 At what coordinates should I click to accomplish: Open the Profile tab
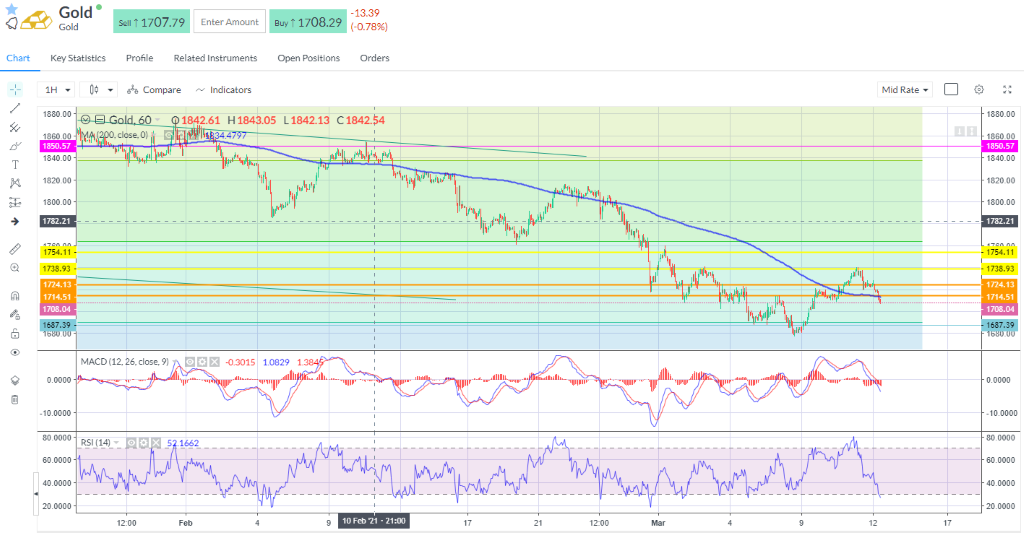(139, 58)
